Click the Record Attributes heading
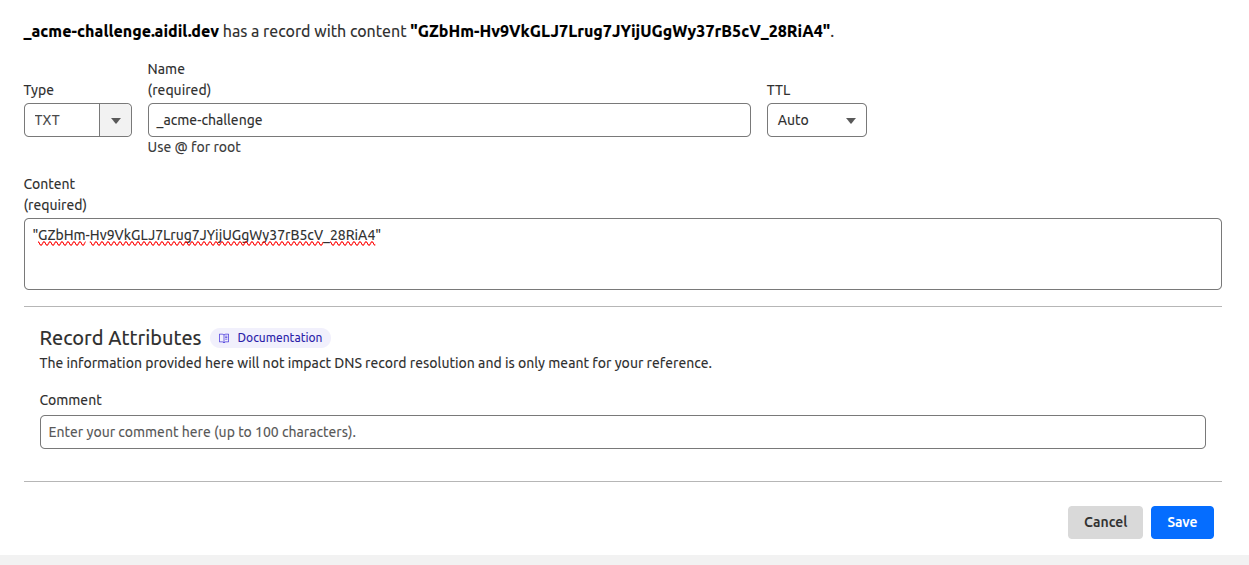The image size is (1249, 565). [120, 338]
